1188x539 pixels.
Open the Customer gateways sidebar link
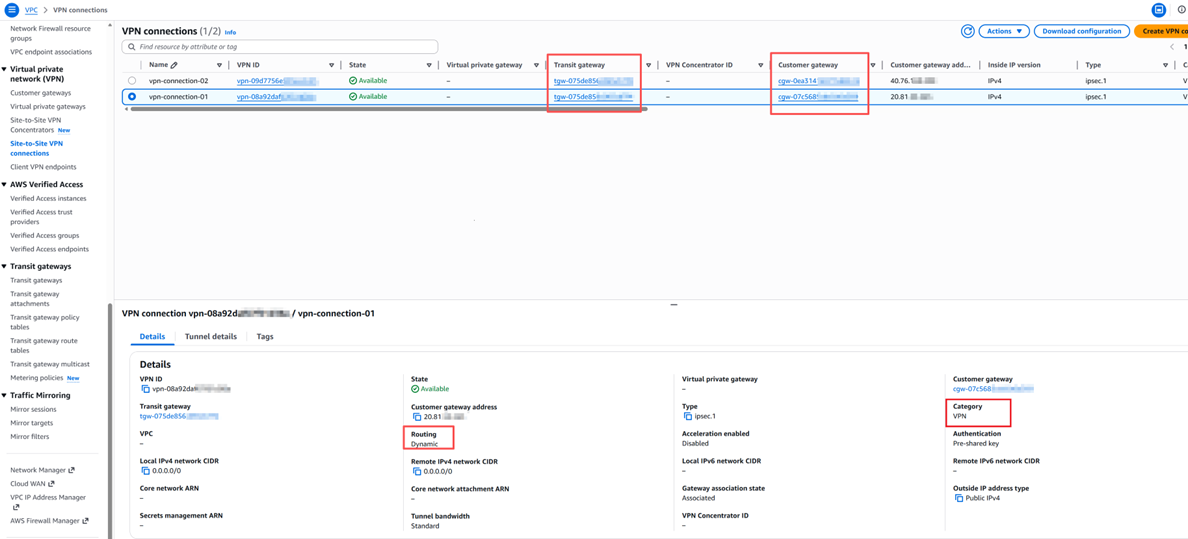tap(40, 93)
